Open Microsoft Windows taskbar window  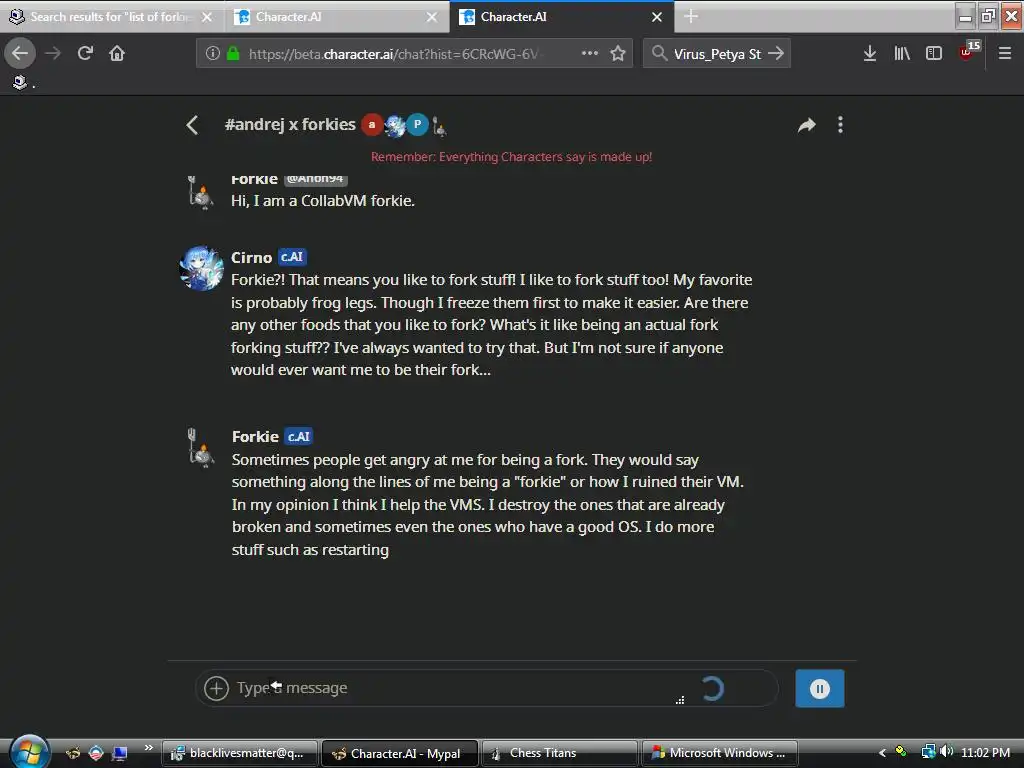coord(719,753)
